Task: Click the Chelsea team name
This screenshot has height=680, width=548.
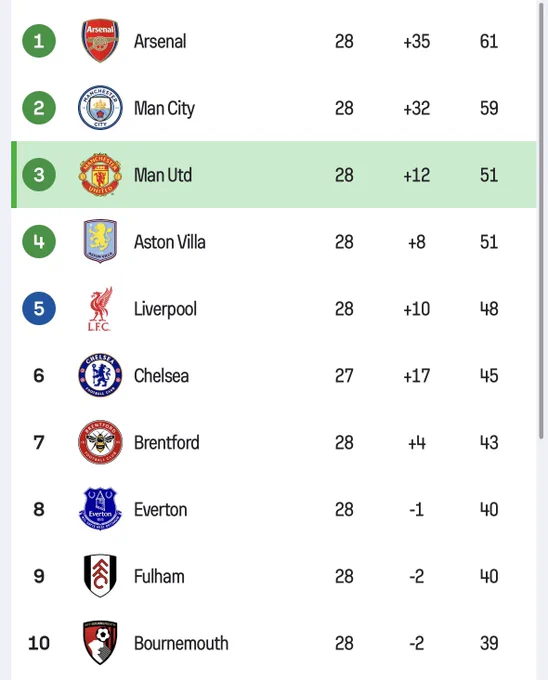Action: (161, 376)
